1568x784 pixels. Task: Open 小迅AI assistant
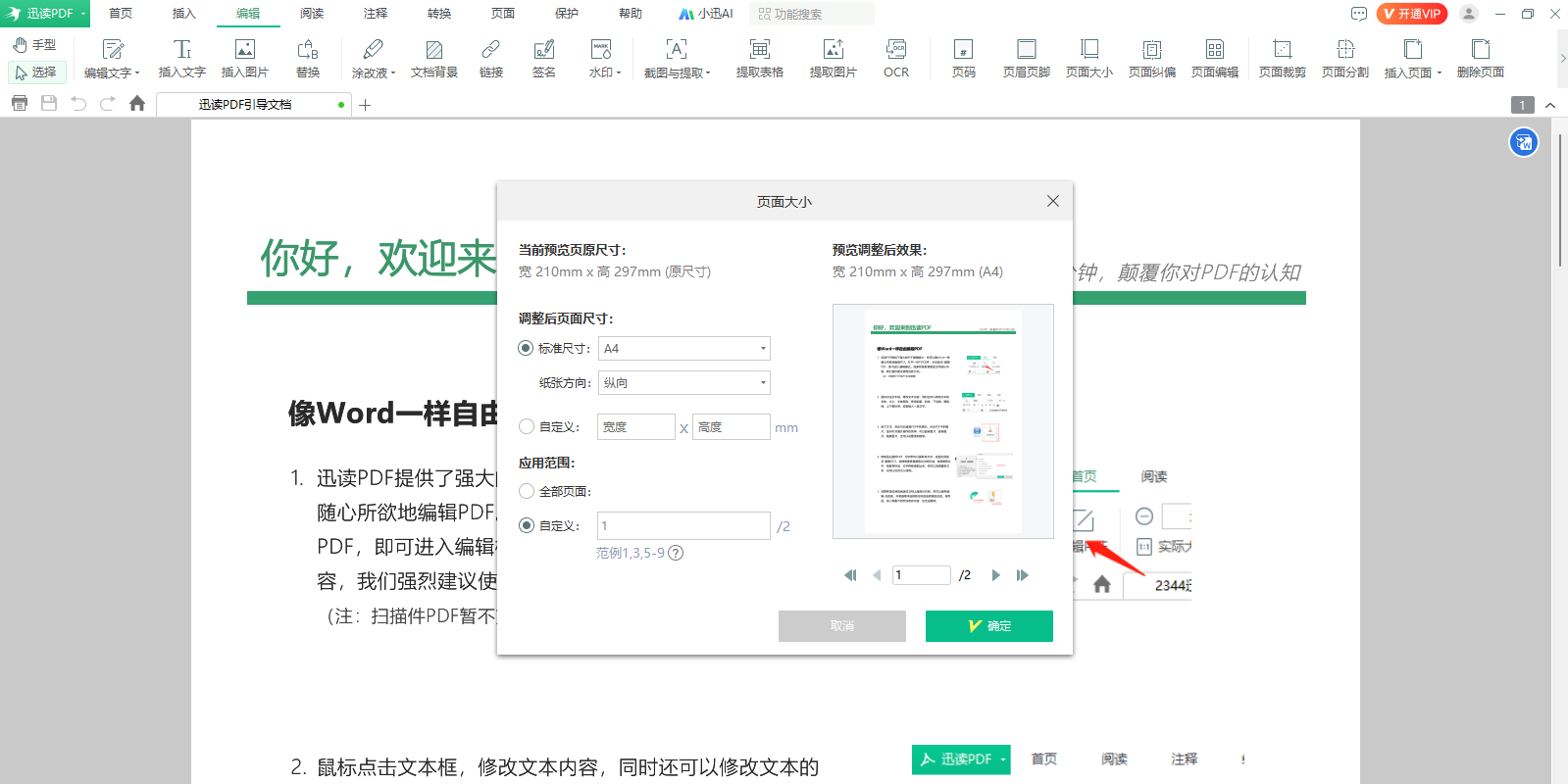[x=706, y=14]
